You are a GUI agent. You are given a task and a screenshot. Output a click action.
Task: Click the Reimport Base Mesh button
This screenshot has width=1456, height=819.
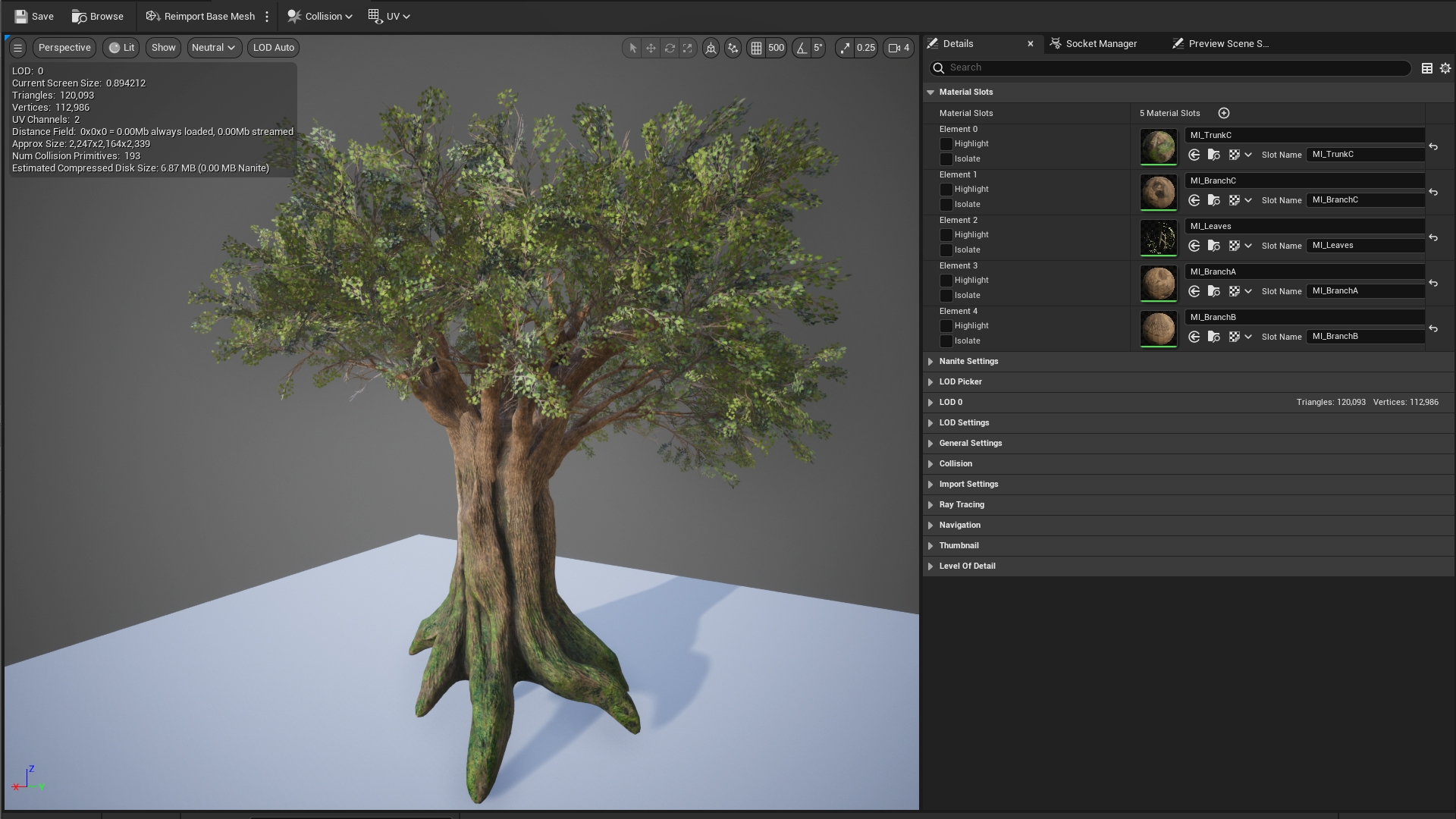coord(200,16)
